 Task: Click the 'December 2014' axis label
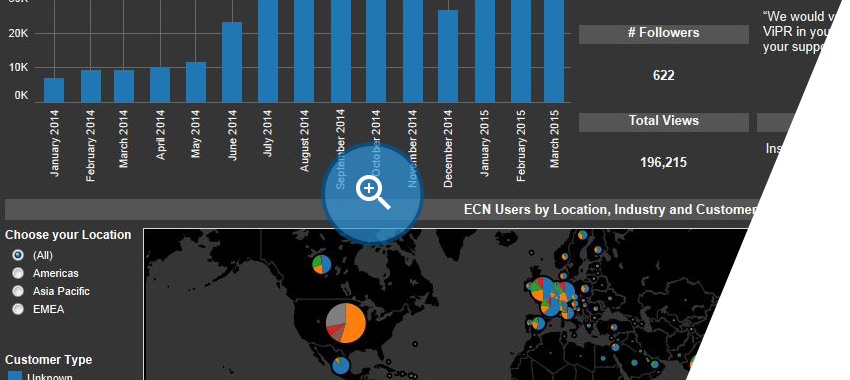coord(448,149)
